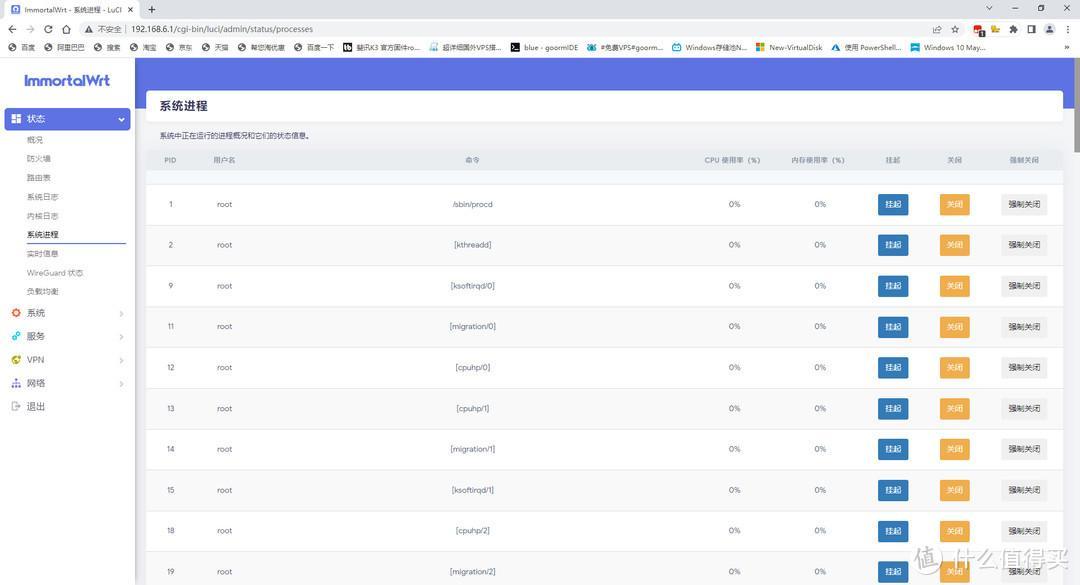Expand the 网络 sidebar menu
Image resolution: width=1080 pixels, height=585 pixels.
click(x=68, y=383)
